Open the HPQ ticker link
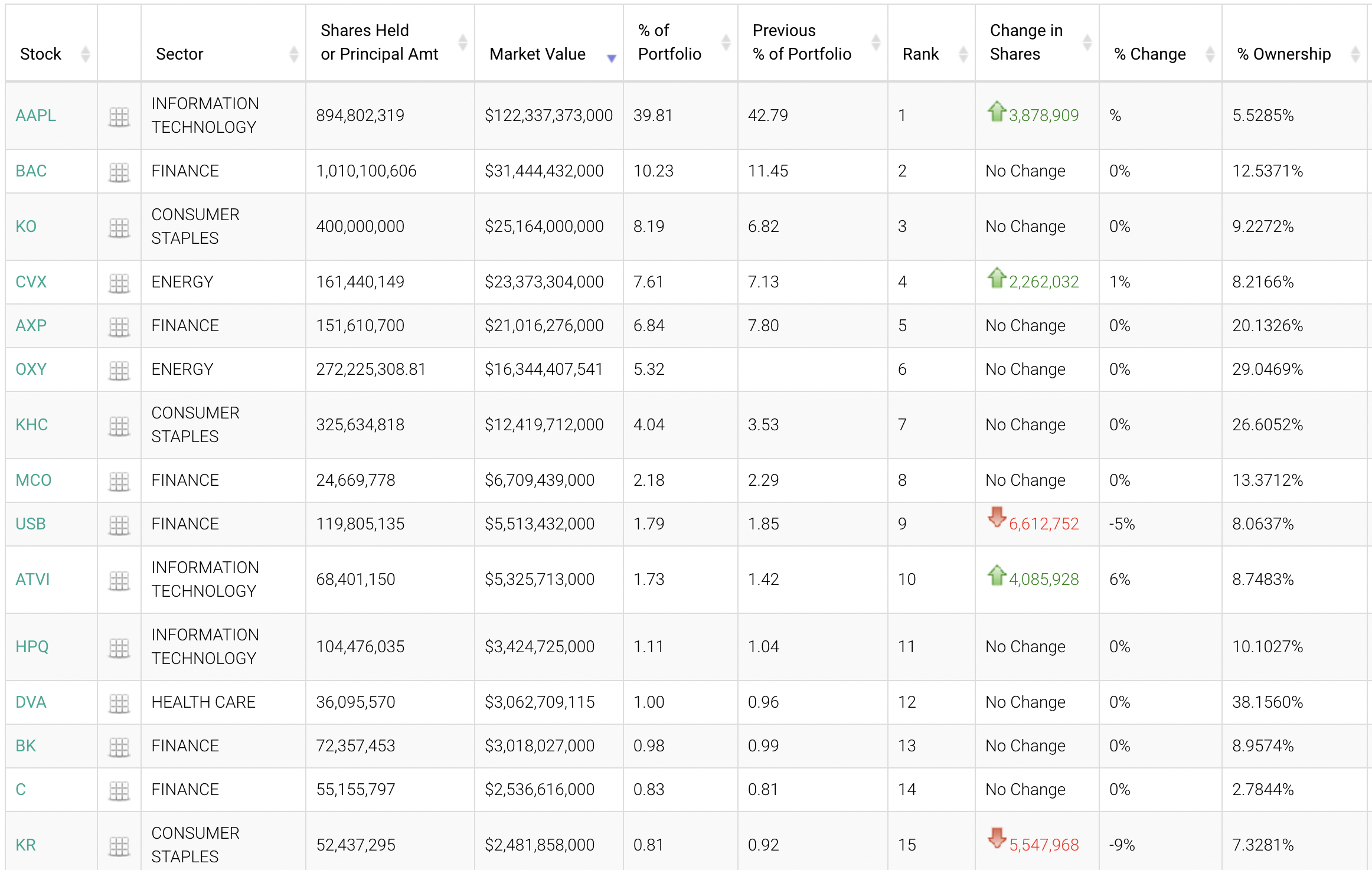The image size is (1372, 870). [32, 646]
